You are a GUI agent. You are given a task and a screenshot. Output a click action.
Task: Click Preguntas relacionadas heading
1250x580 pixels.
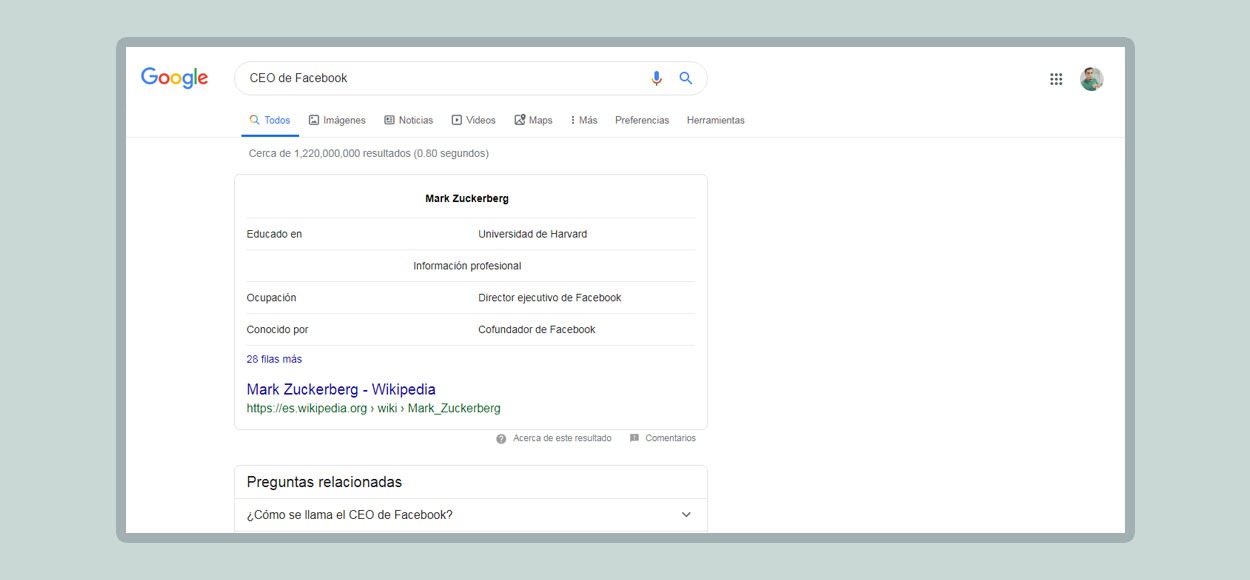tap(324, 482)
